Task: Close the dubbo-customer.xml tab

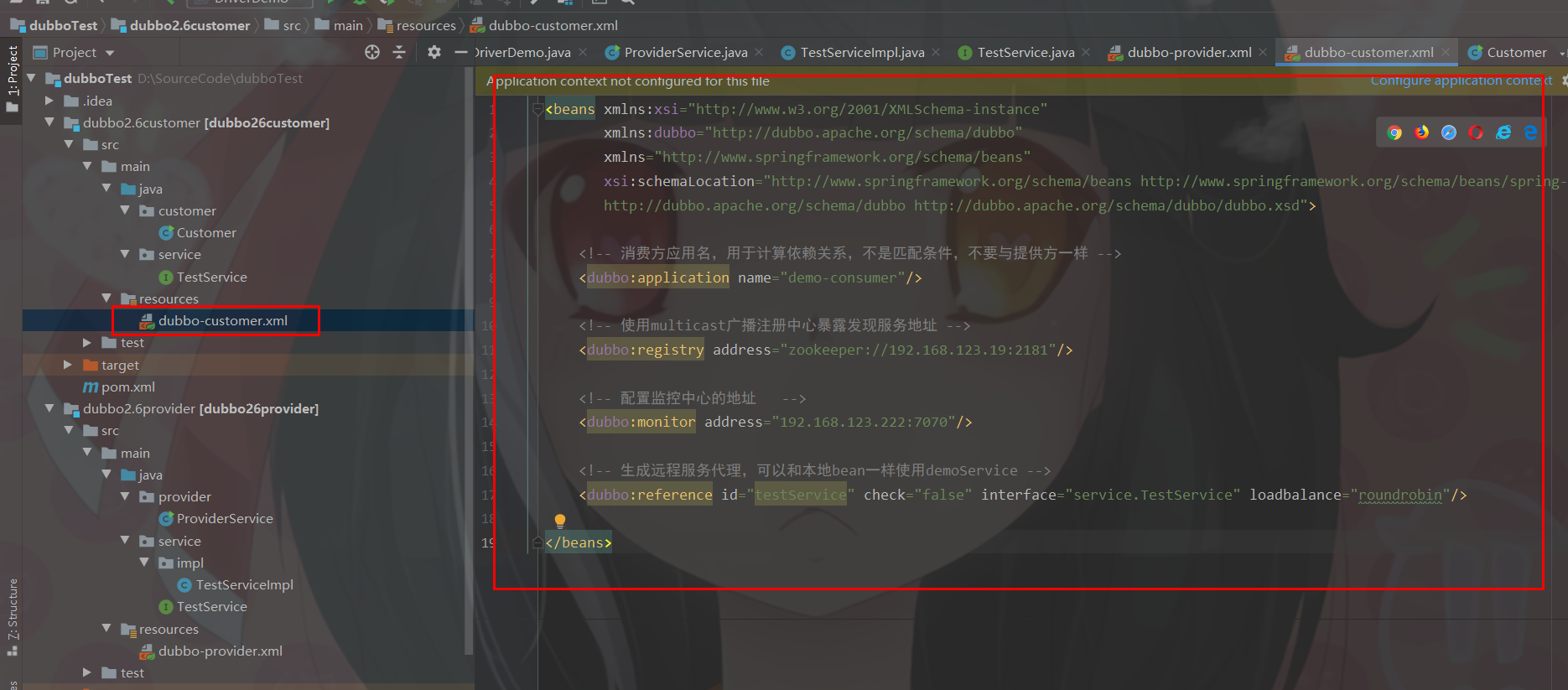Action: 1446,52
